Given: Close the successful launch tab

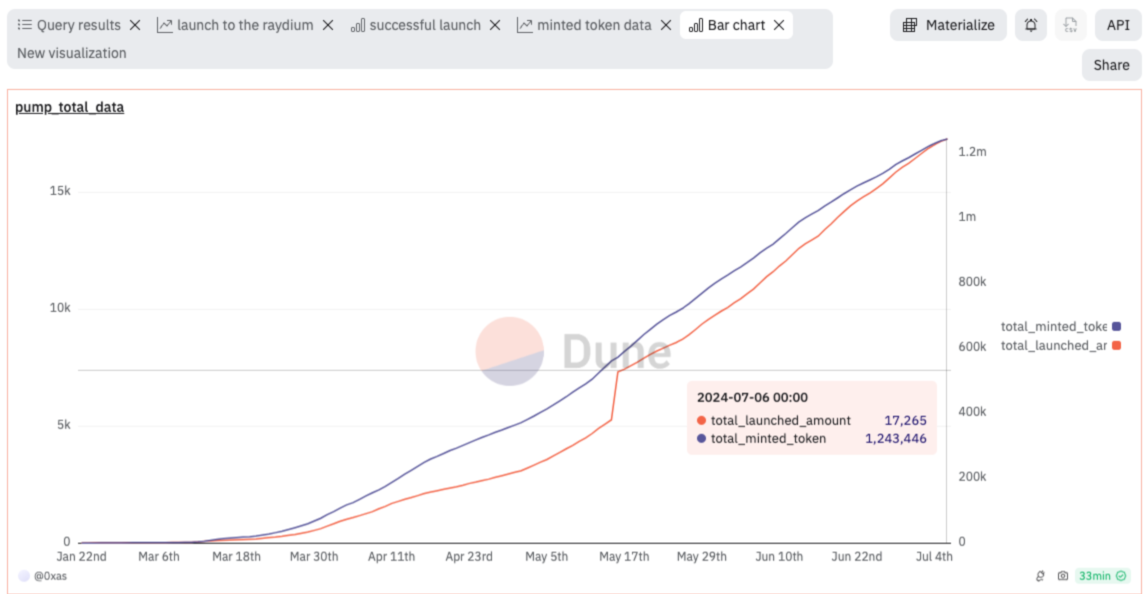Looking at the screenshot, I should tap(495, 25).
